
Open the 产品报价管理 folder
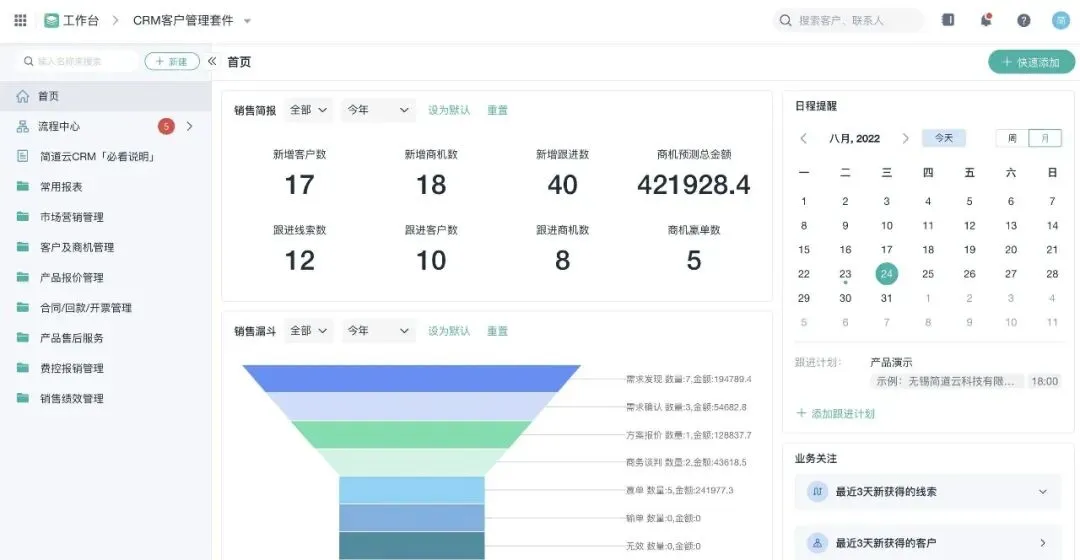tap(105, 278)
